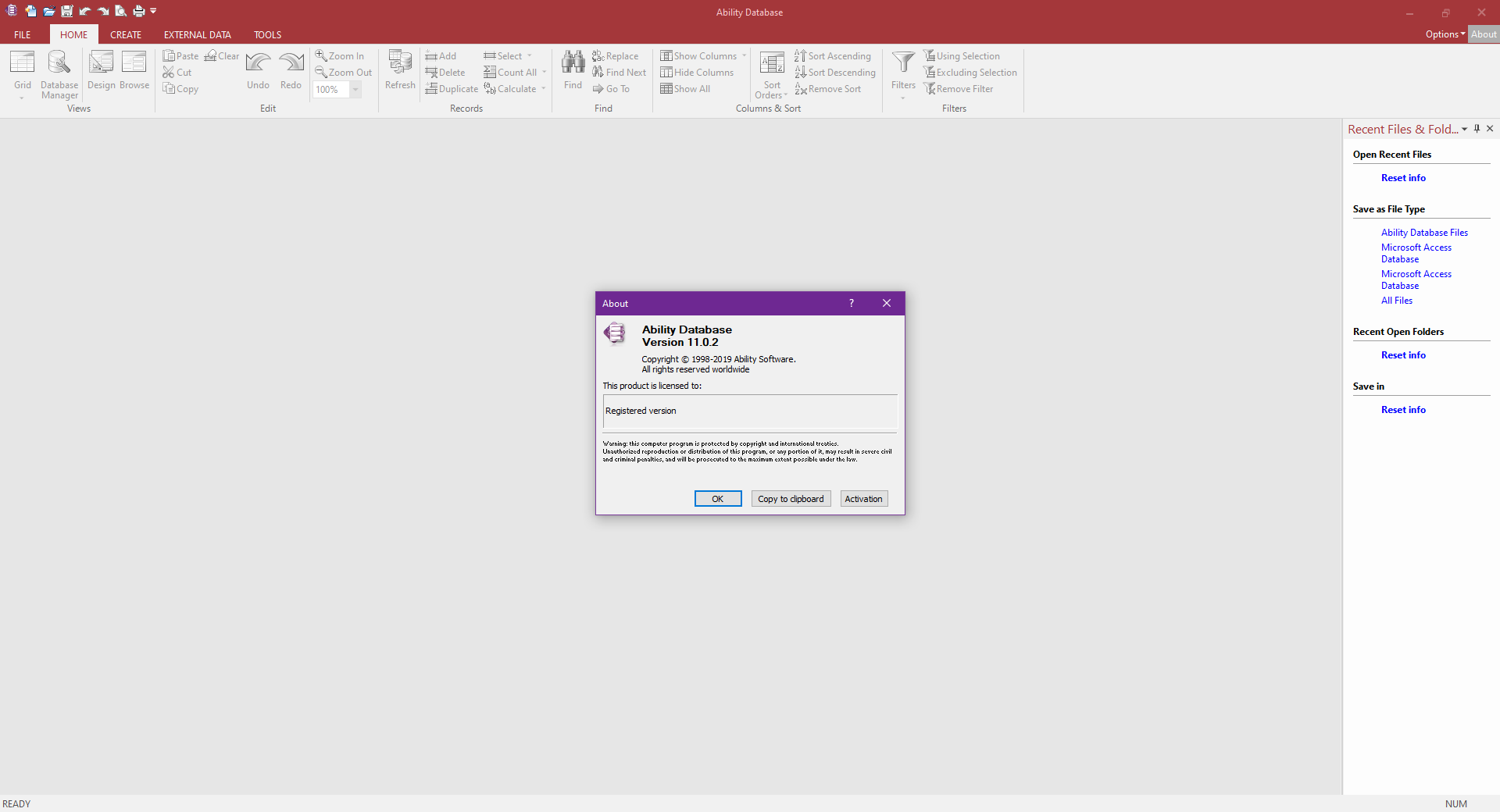Click Reset info under Save in
The image size is (1500, 812).
pyautogui.click(x=1403, y=410)
